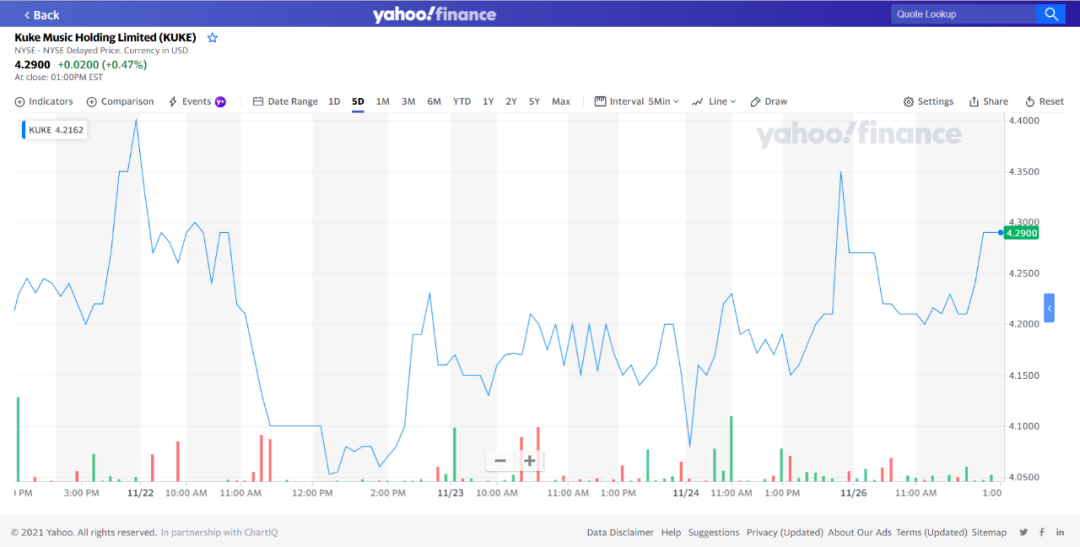
Task: Open Twitter link in footer
Action: tap(1023, 533)
